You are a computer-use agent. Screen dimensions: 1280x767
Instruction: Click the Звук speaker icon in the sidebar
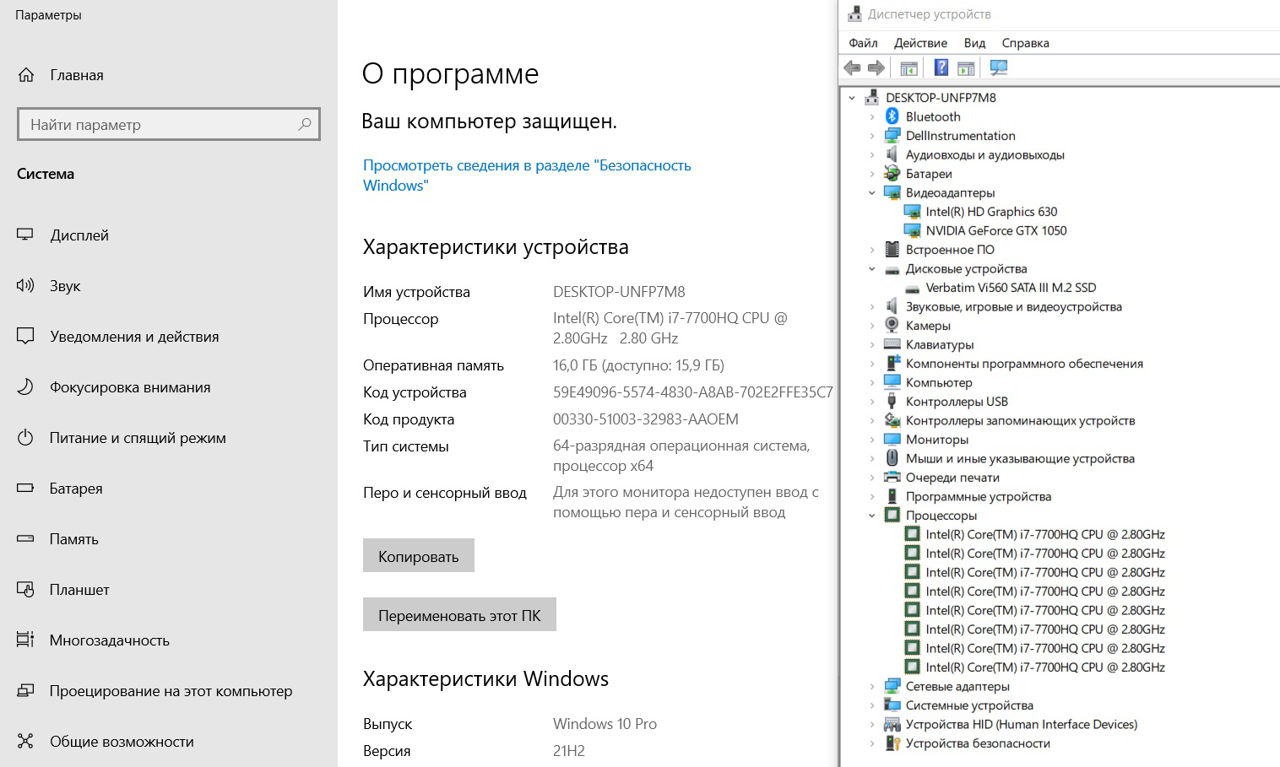click(26, 286)
